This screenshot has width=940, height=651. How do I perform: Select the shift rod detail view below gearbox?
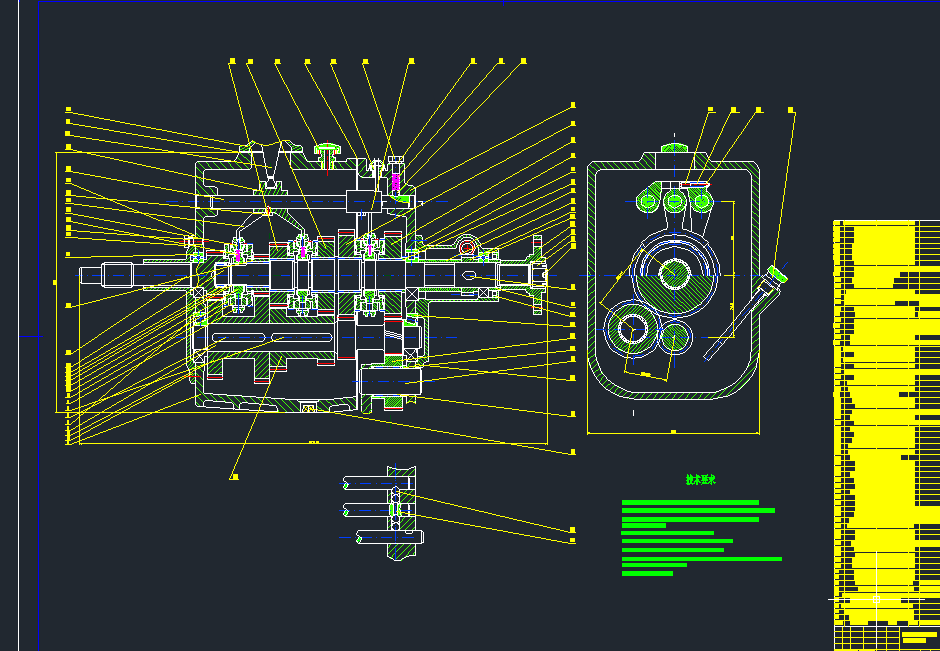383,513
